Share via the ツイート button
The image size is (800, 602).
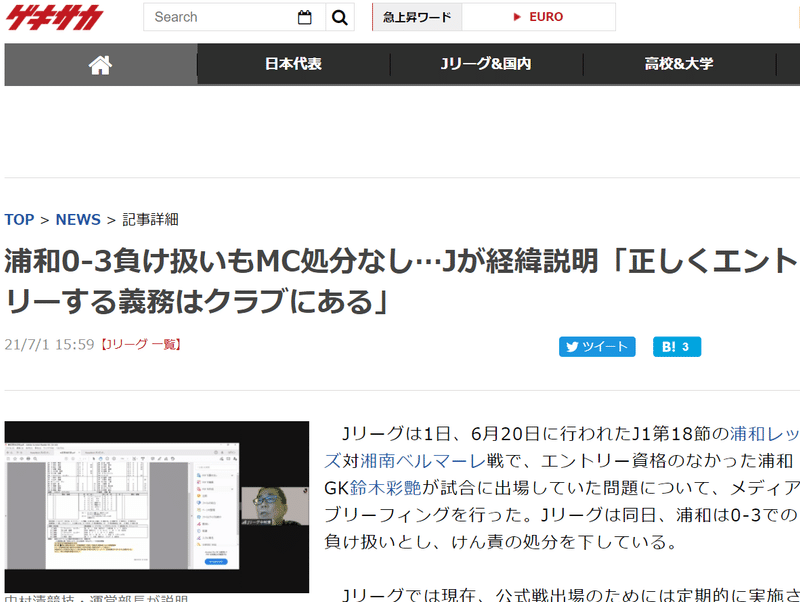click(597, 347)
